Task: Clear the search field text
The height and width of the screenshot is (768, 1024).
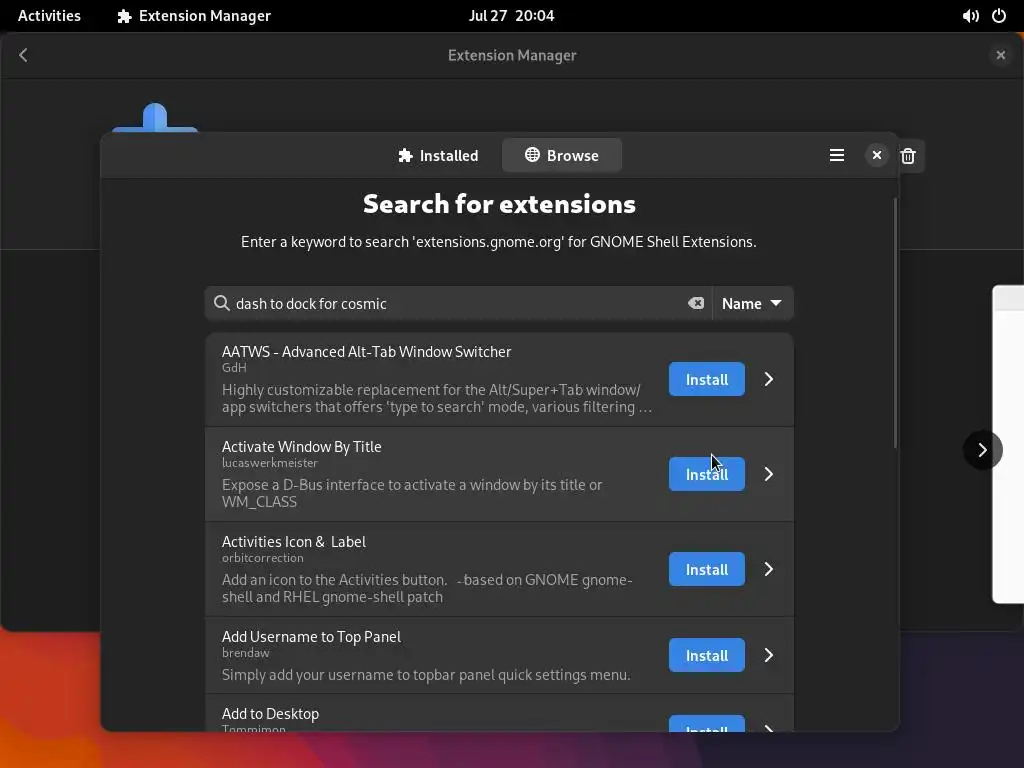Action: coord(696,303)
